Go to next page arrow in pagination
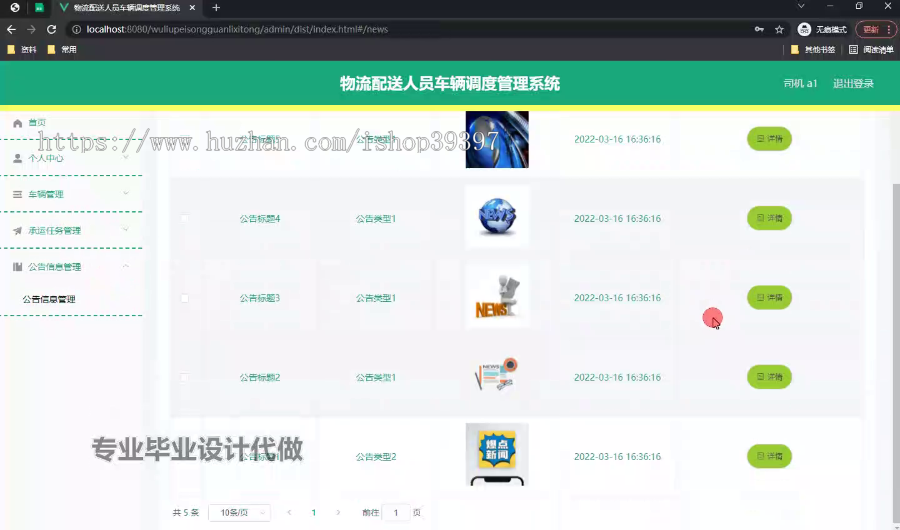The height and width of the screenshot is (530, 900). pos(338,512)
